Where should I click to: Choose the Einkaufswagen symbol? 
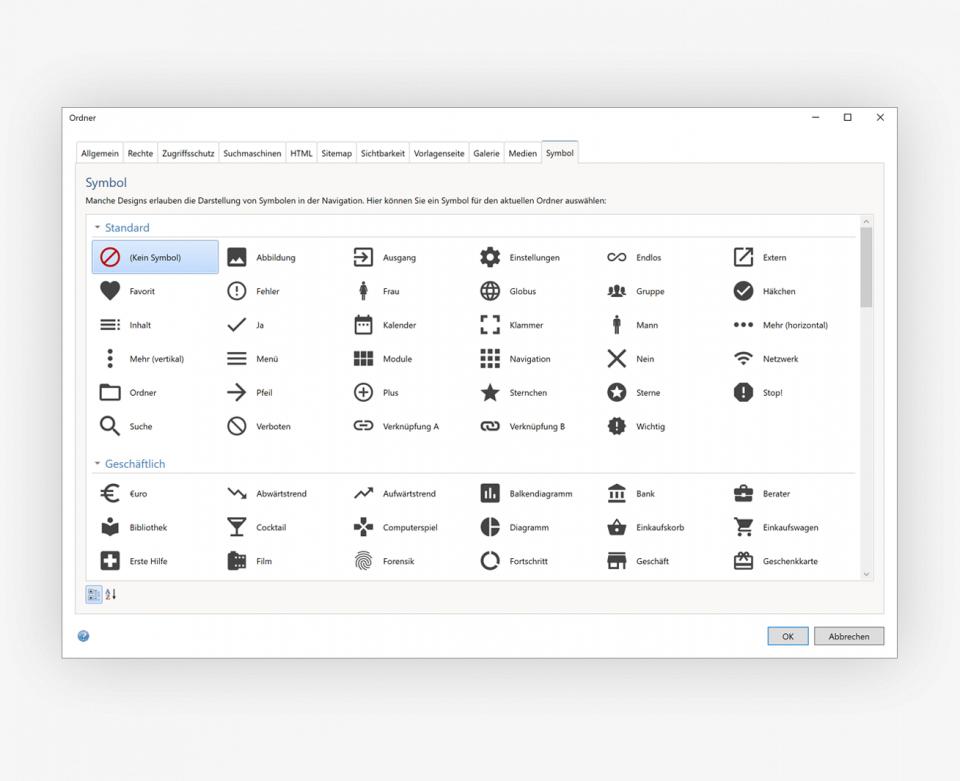pyautogui.click(x=743, y=527)
